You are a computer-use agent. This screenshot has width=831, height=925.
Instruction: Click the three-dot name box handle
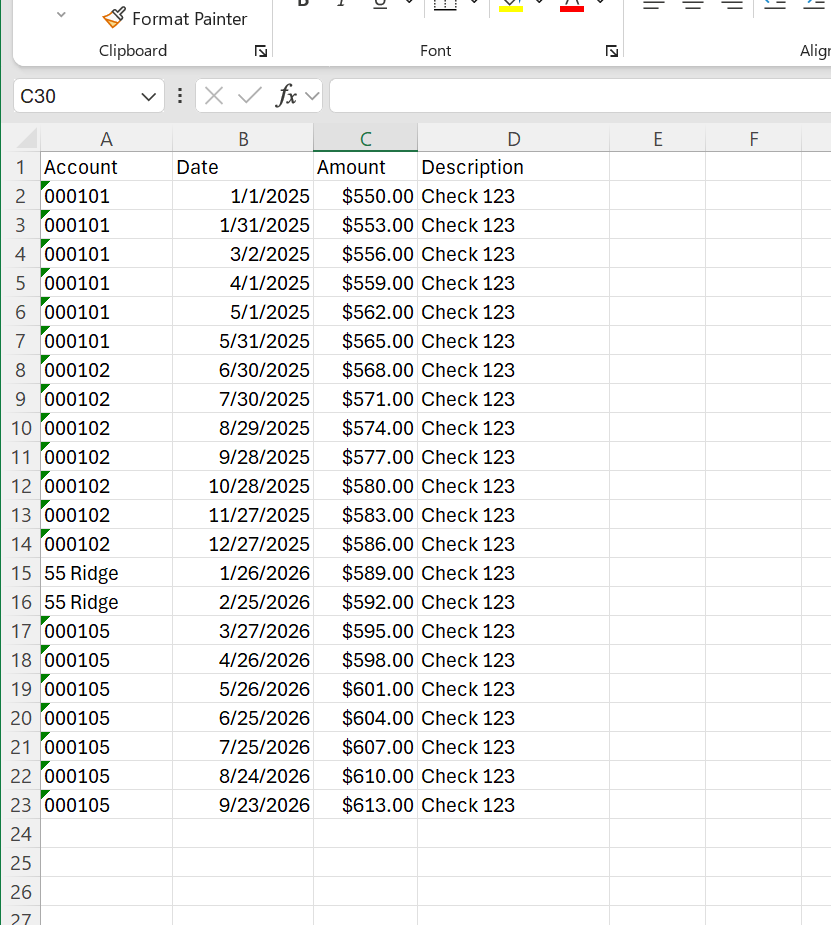[x=180, y=96]
